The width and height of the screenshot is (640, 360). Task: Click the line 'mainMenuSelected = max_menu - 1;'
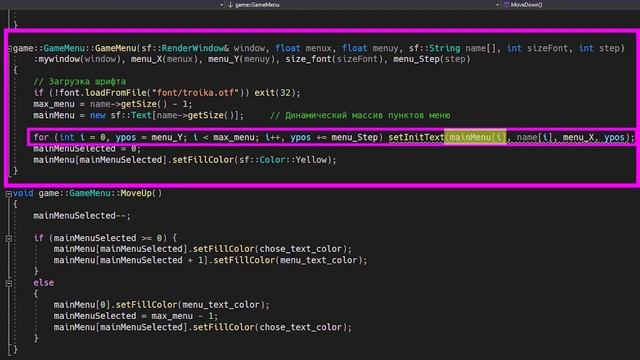(x=136, y=316)
